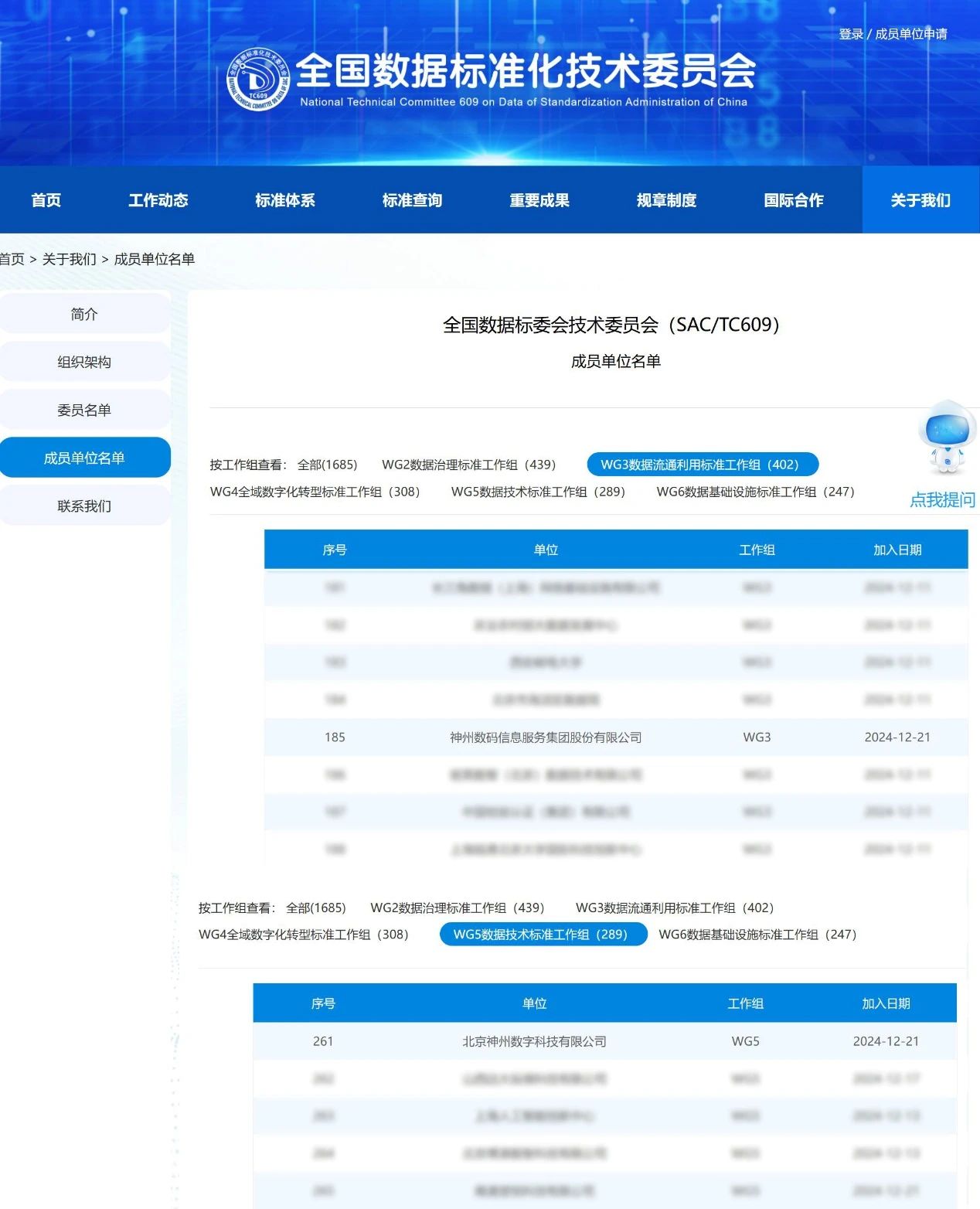This screenshot has height=1209, width=980.
Task: Select the 国际合作 navigation item
Action: (x=794, y=200)
